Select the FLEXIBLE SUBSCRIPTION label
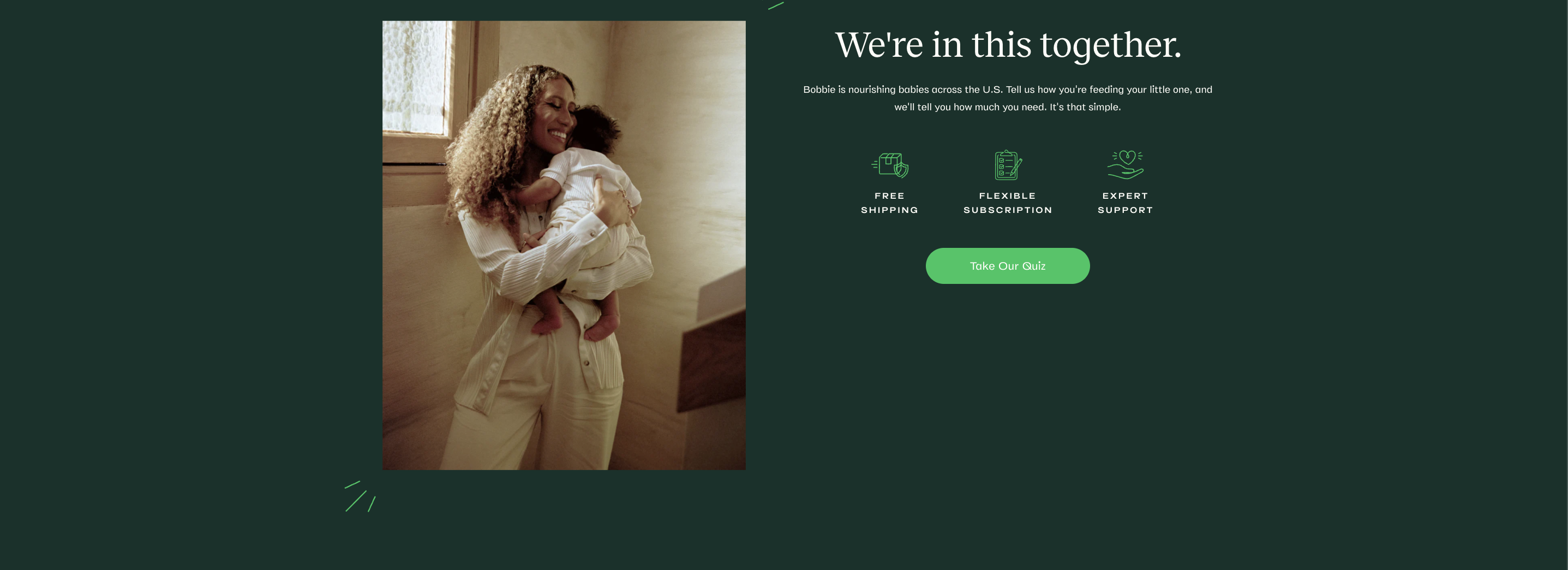This screenshot has height=570, width=1568. (1007, 203)
